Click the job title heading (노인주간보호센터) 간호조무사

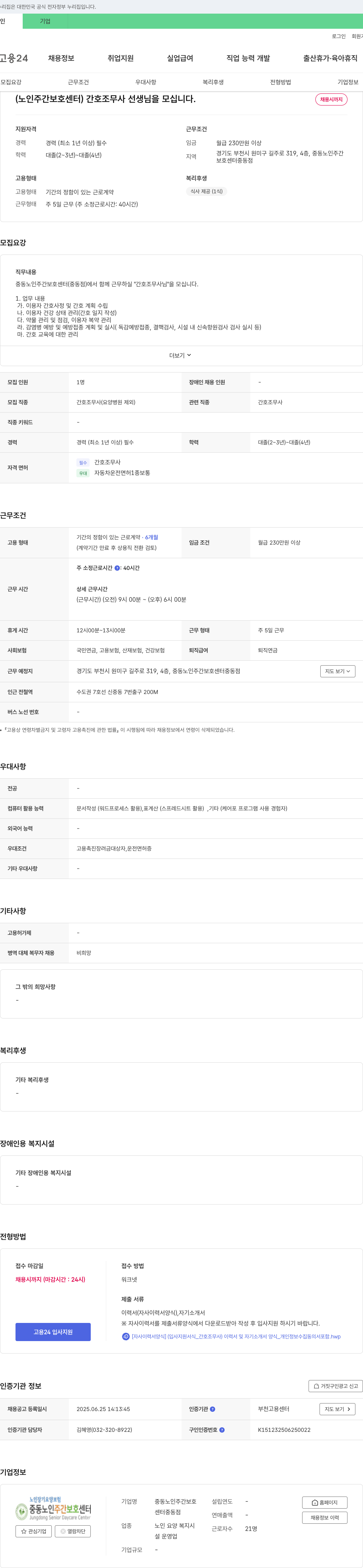pyautogui.click(x=105, y=99)
